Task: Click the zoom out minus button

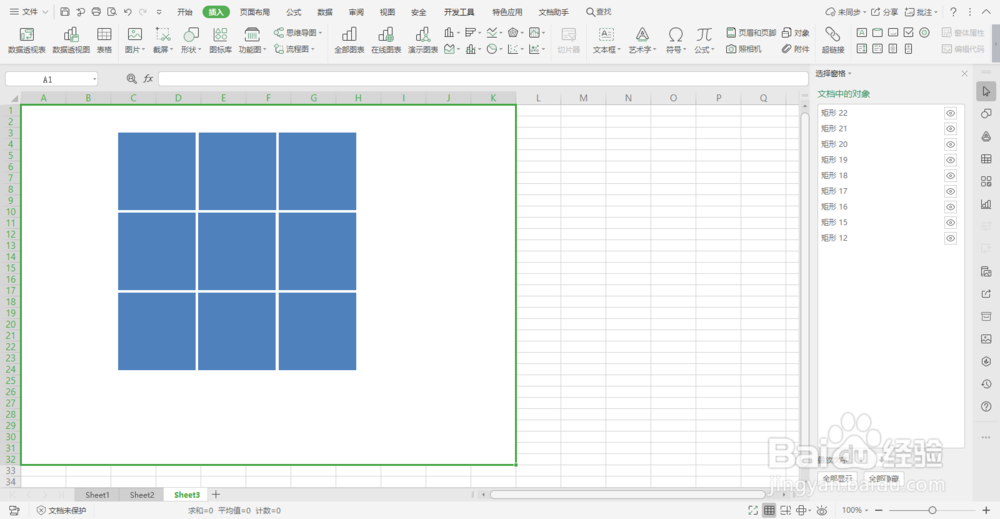Action: (x=879, y=510)
